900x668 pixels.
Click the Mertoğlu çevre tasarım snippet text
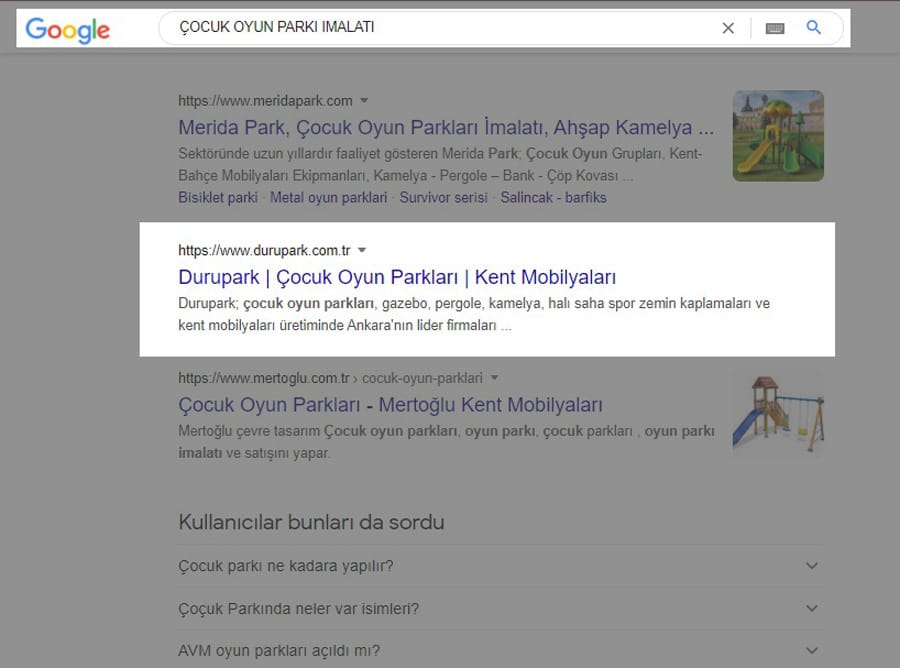446,442
